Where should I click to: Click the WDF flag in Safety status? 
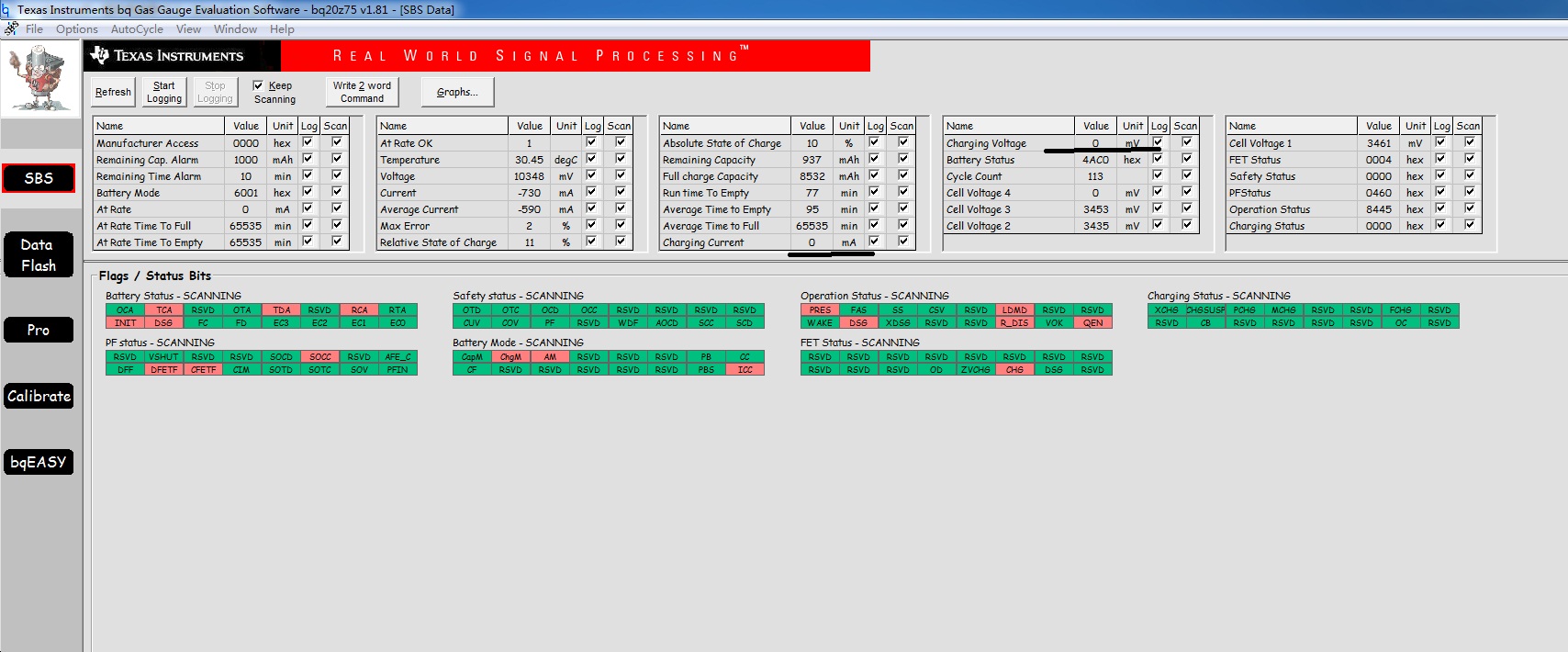(628, 323)
